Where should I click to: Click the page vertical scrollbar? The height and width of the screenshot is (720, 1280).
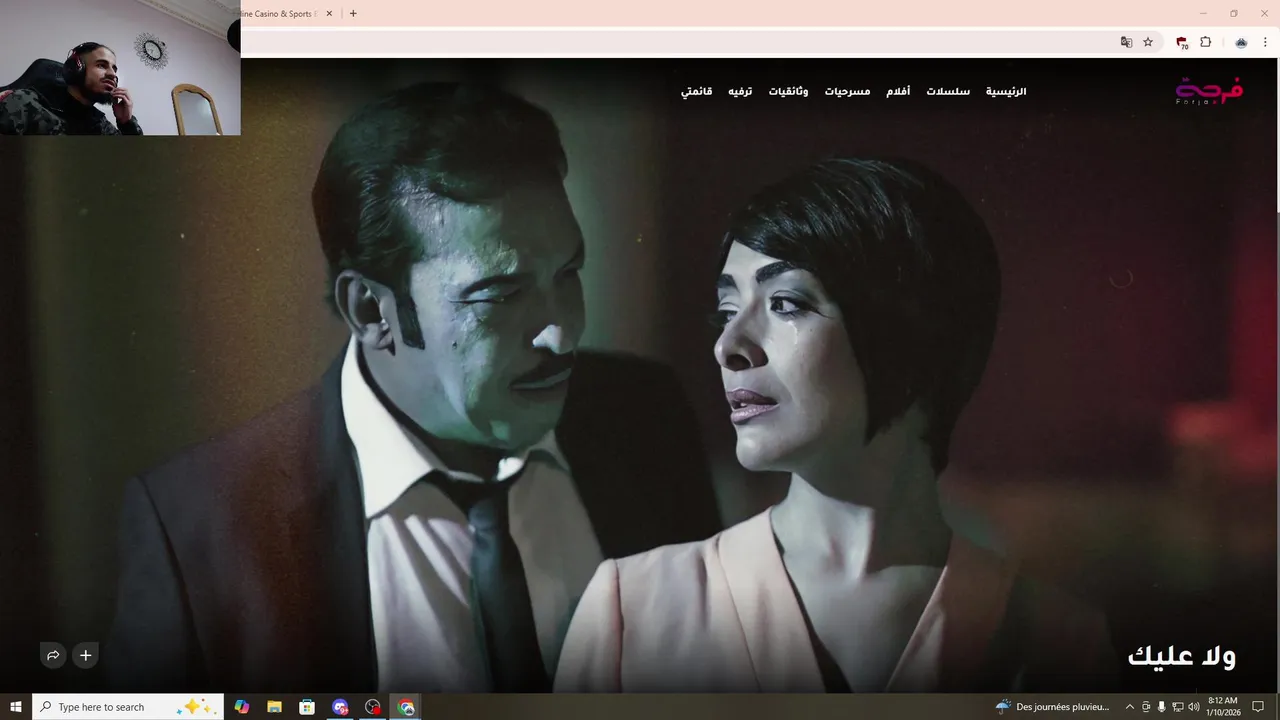pyautogui.click(x=1276, y=375)
